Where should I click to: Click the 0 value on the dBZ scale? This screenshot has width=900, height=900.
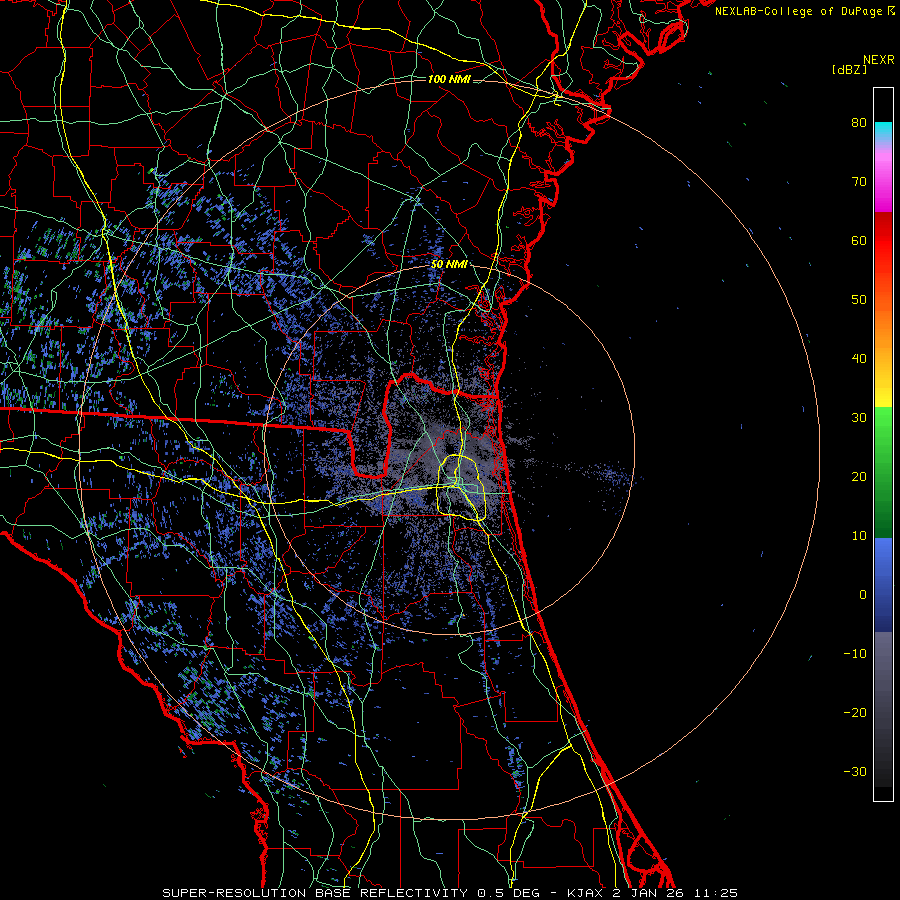(x=863, y=595)
